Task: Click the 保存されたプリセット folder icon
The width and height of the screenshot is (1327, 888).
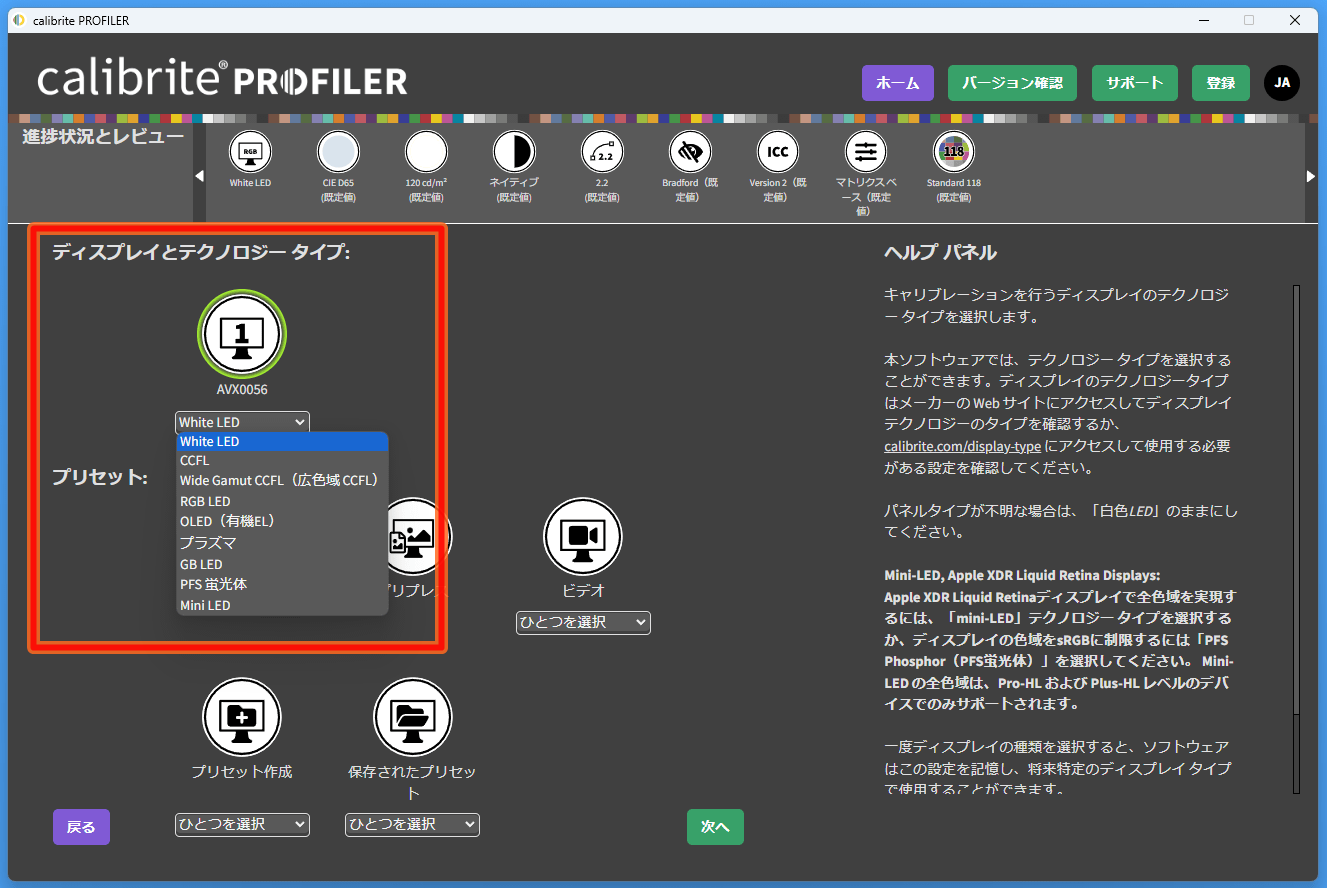Action: (413, 717)
